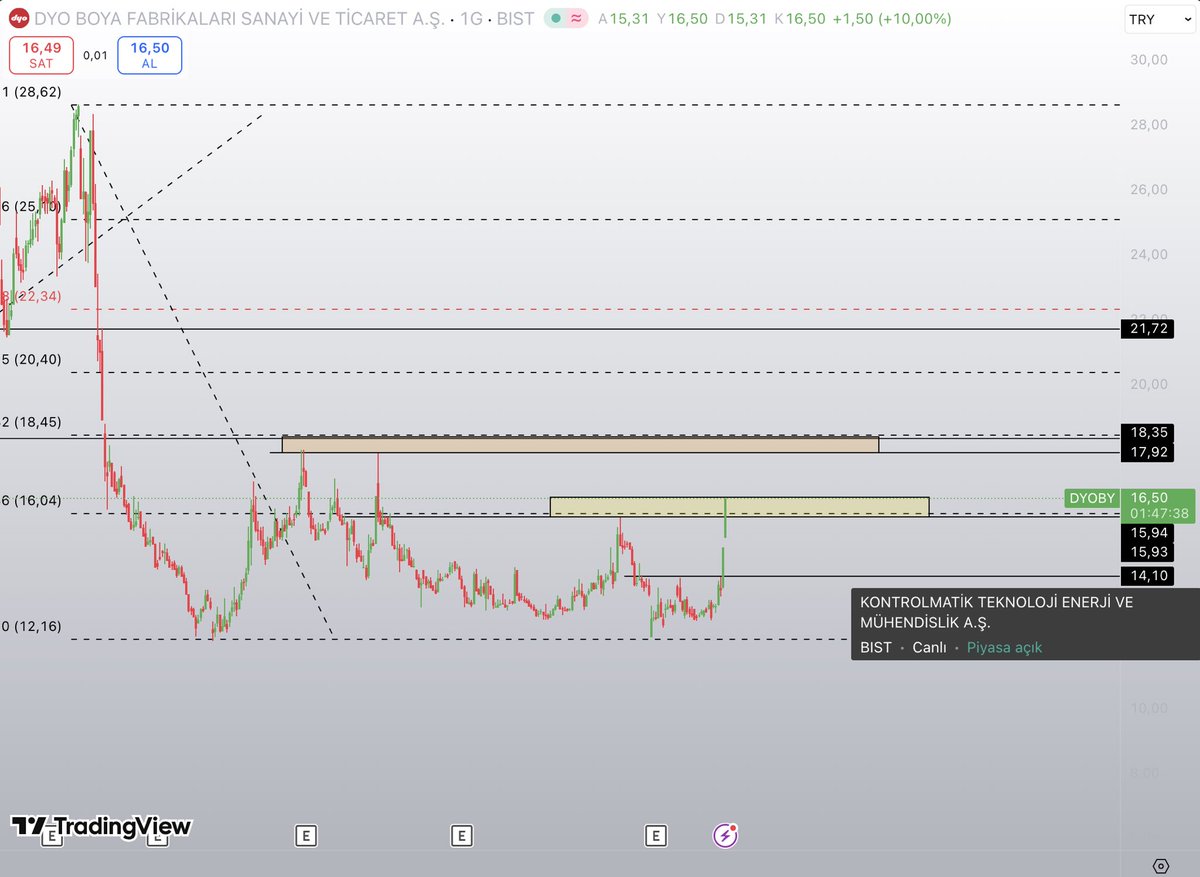Click the 0,01 spread value
The width and height of the screenshot is (1200, 877).
[x=95, y=55]
